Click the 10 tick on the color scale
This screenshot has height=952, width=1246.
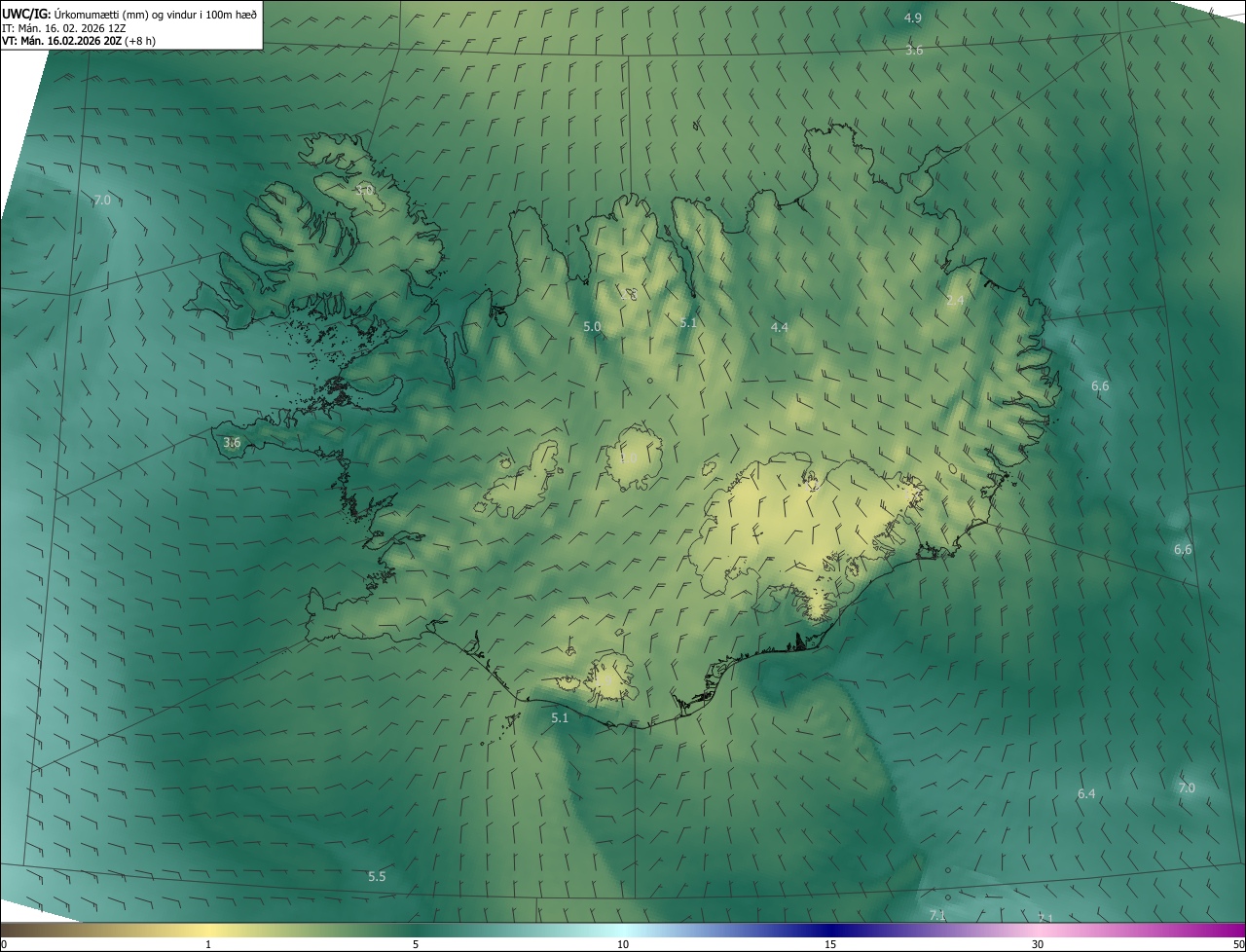coord(623,944)
